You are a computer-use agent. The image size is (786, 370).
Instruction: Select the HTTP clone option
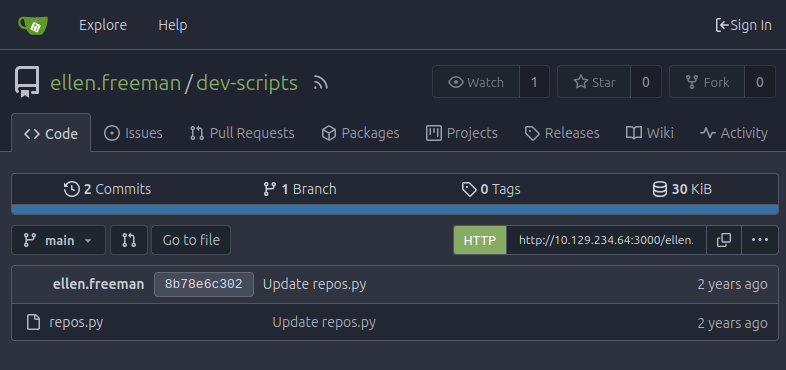[480, 240]
